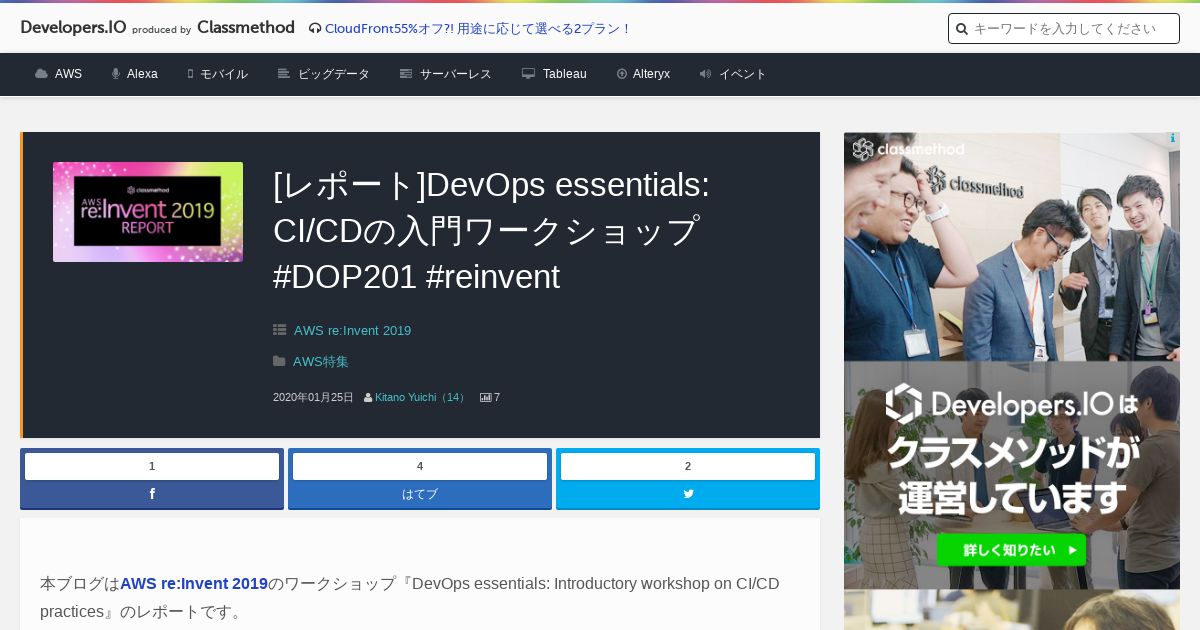The width and height of the screenshot is (1200, 630).
Task: Click the circle icon next to Alteryx
Action: (x=622, y=74)
